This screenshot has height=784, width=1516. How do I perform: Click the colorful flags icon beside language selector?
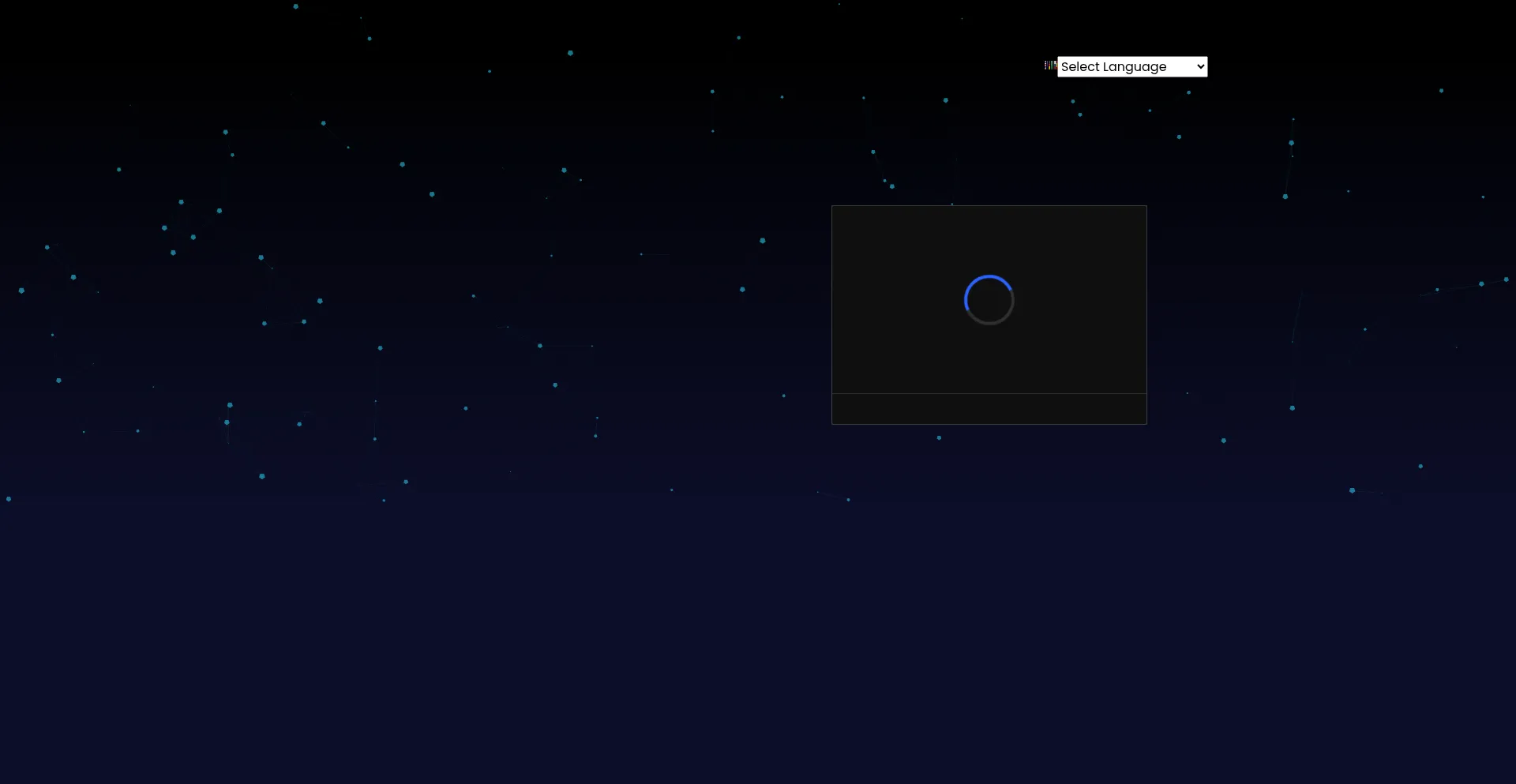coord(1050,66)
